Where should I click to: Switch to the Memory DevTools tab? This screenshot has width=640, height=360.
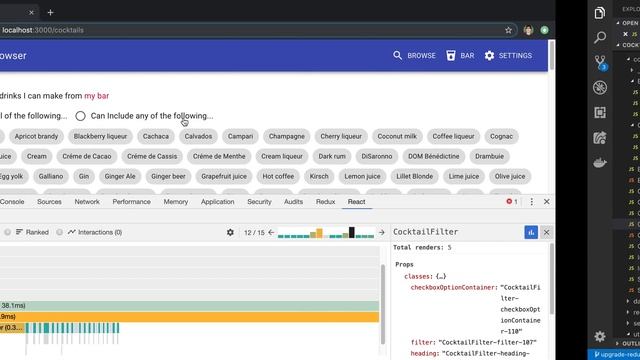coord(176,202)
